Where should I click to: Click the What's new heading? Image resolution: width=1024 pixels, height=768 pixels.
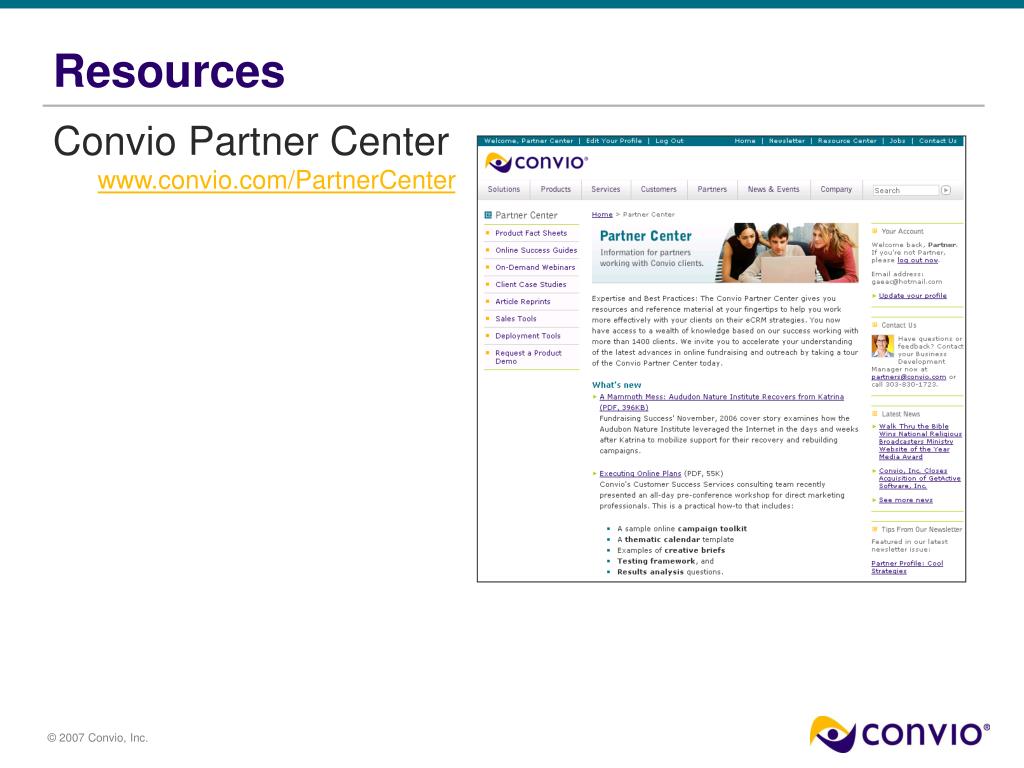(616, 385)
